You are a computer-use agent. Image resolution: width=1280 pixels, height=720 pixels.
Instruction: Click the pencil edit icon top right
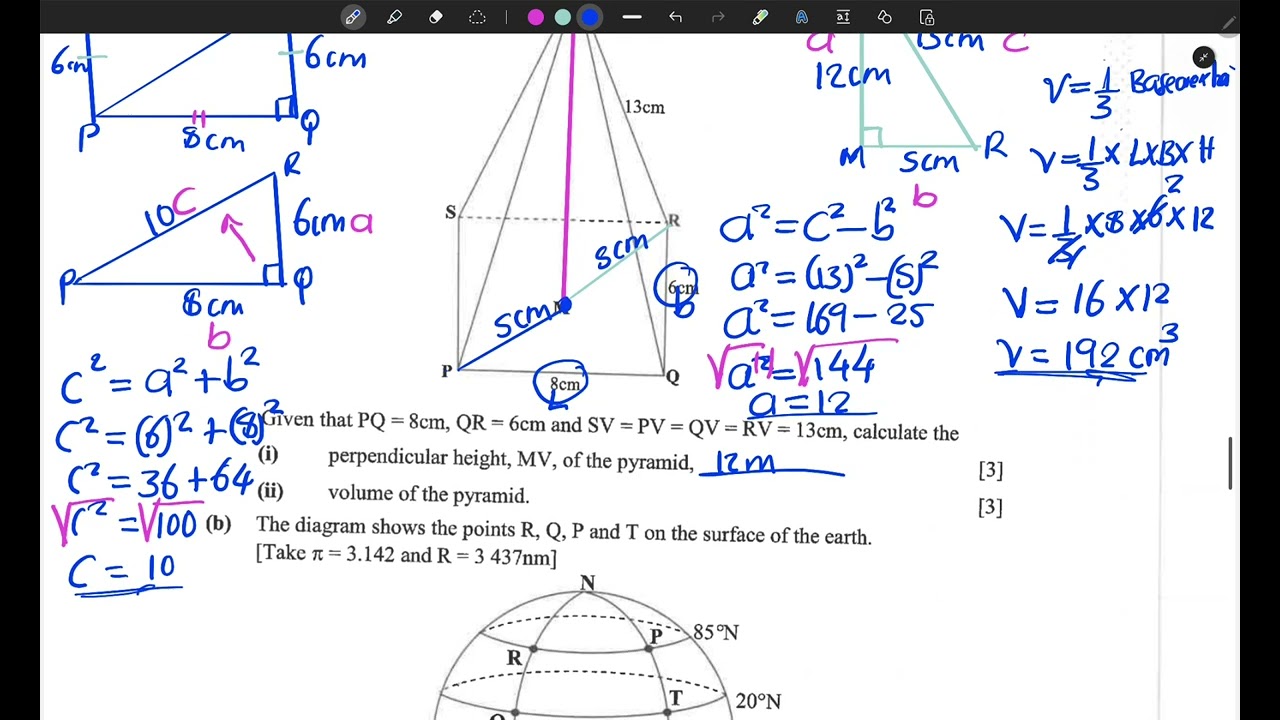[1229, 23]
